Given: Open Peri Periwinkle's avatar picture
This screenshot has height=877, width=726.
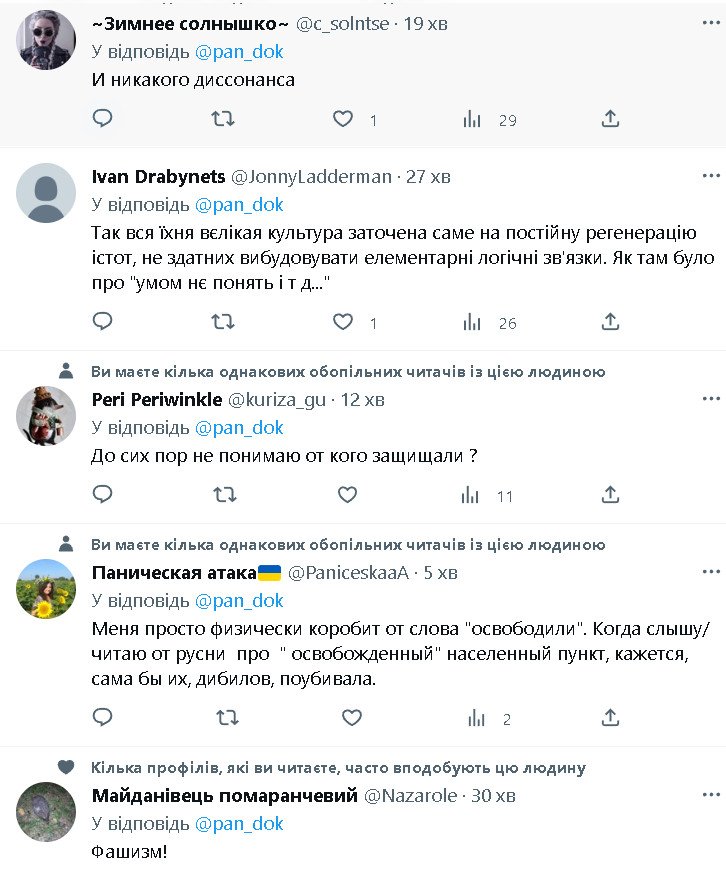Looking at the screenshot, I should click(x=46, y=415).
